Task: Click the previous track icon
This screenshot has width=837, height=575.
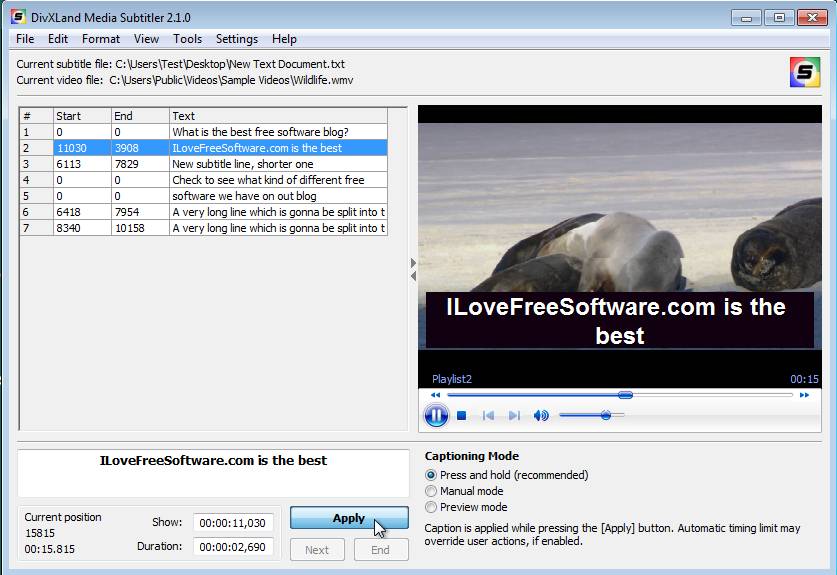Action: click(x=488, y=415)
